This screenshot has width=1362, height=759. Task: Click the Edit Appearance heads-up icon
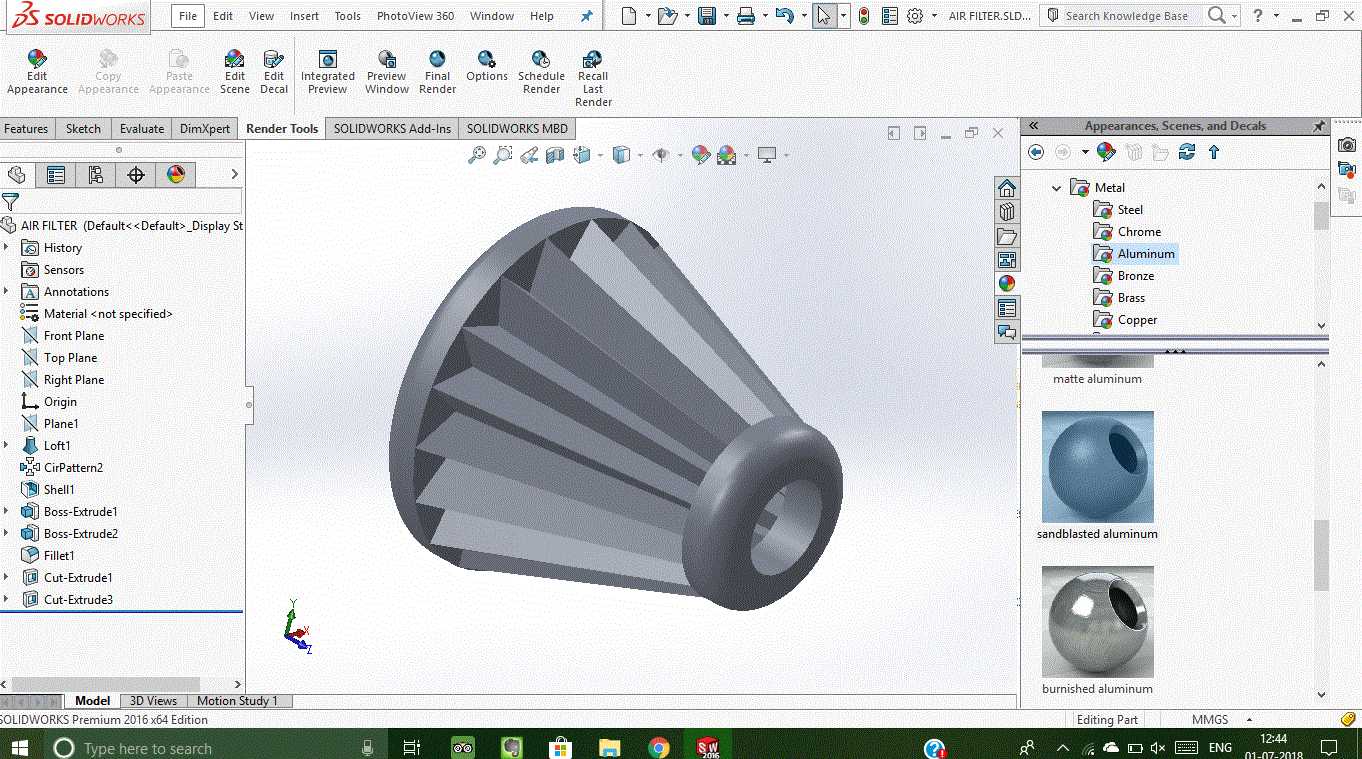click(x=701, y=155)
